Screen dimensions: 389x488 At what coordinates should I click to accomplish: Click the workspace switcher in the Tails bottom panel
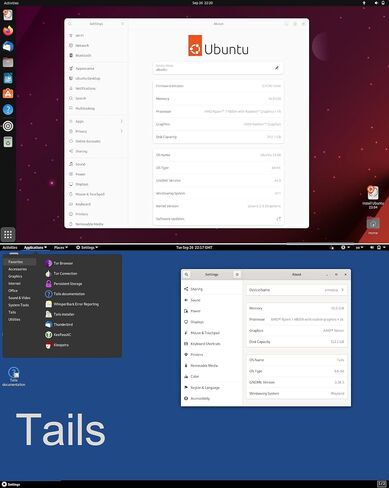pyautogui.click(x=382, y=484)
